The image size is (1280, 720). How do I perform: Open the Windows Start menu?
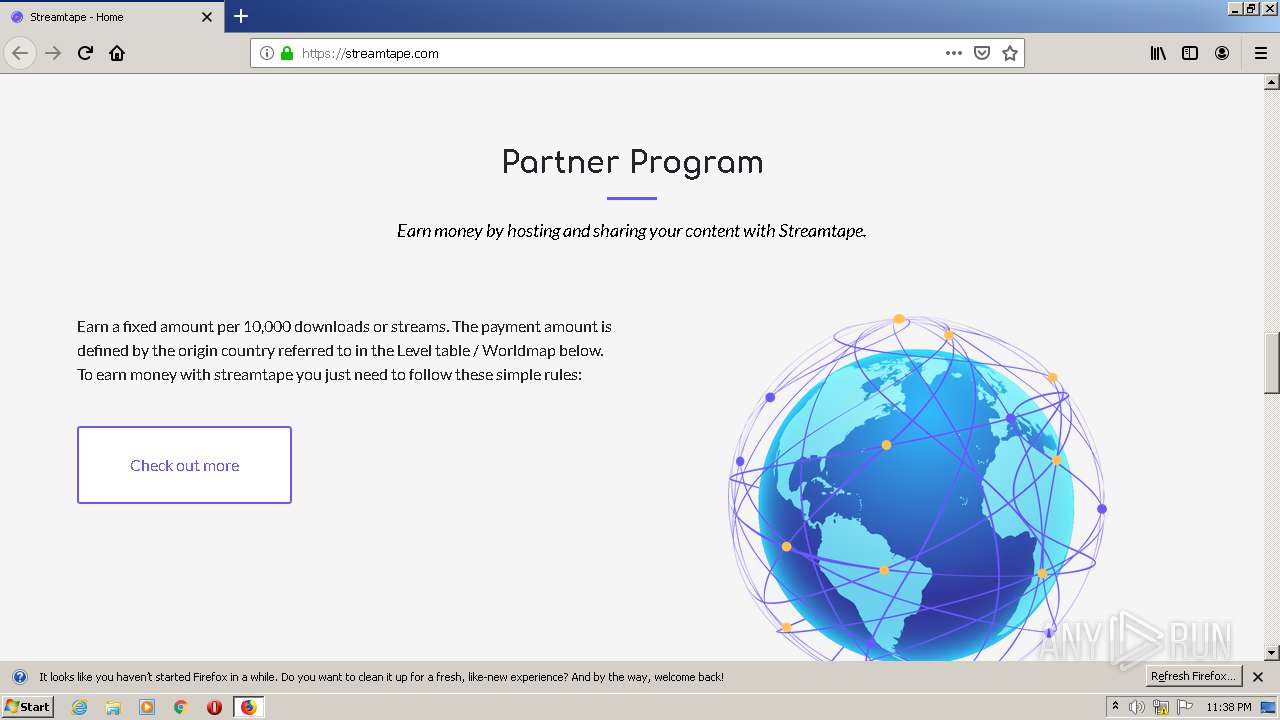click(x=28, y=707)
